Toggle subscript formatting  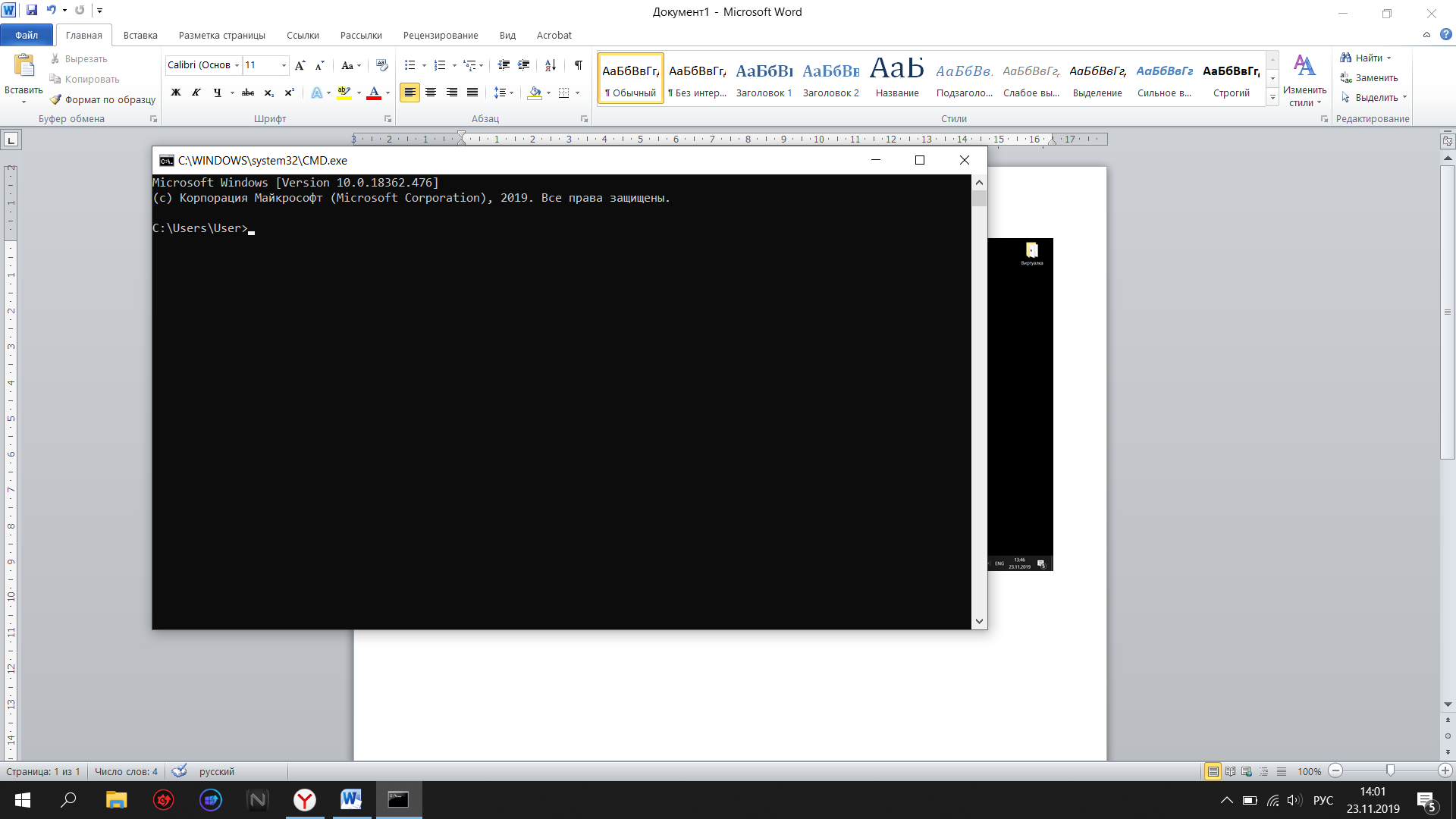(269, 93)
